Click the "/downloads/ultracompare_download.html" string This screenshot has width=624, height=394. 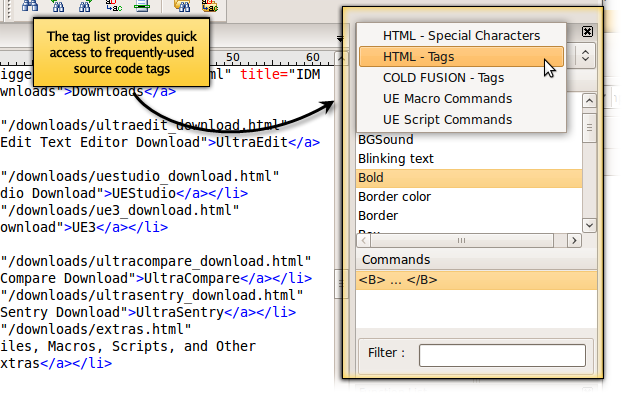[156, 261]
